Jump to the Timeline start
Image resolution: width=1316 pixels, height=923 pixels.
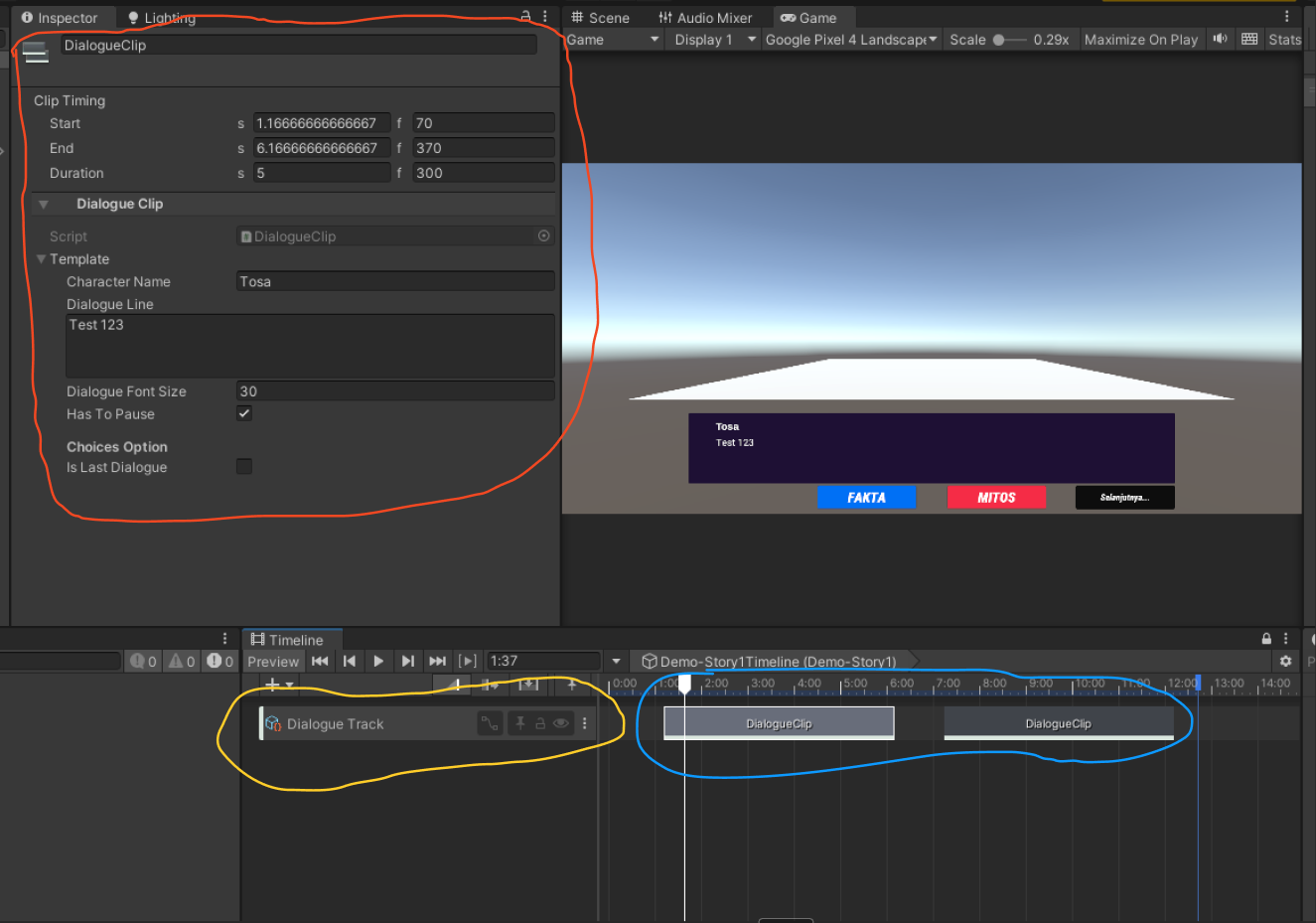pyautogui.click(x=320, y=661)
